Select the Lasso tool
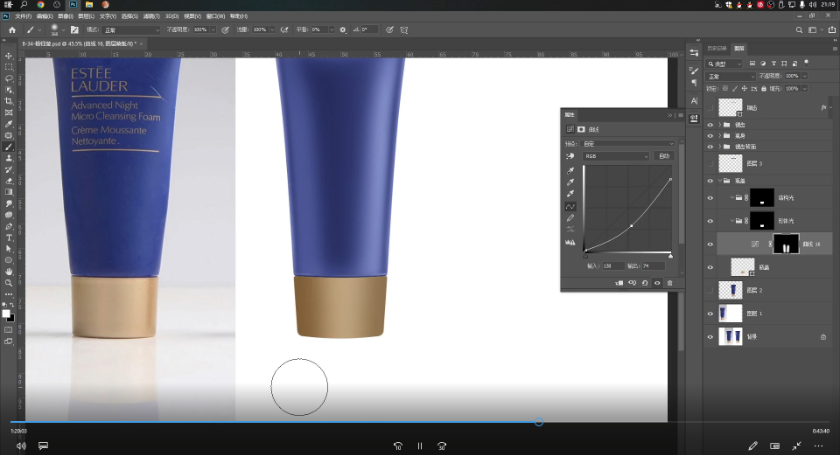Viewport: 840px width, 455px height. pyautogui.click(x=9, y=78)
